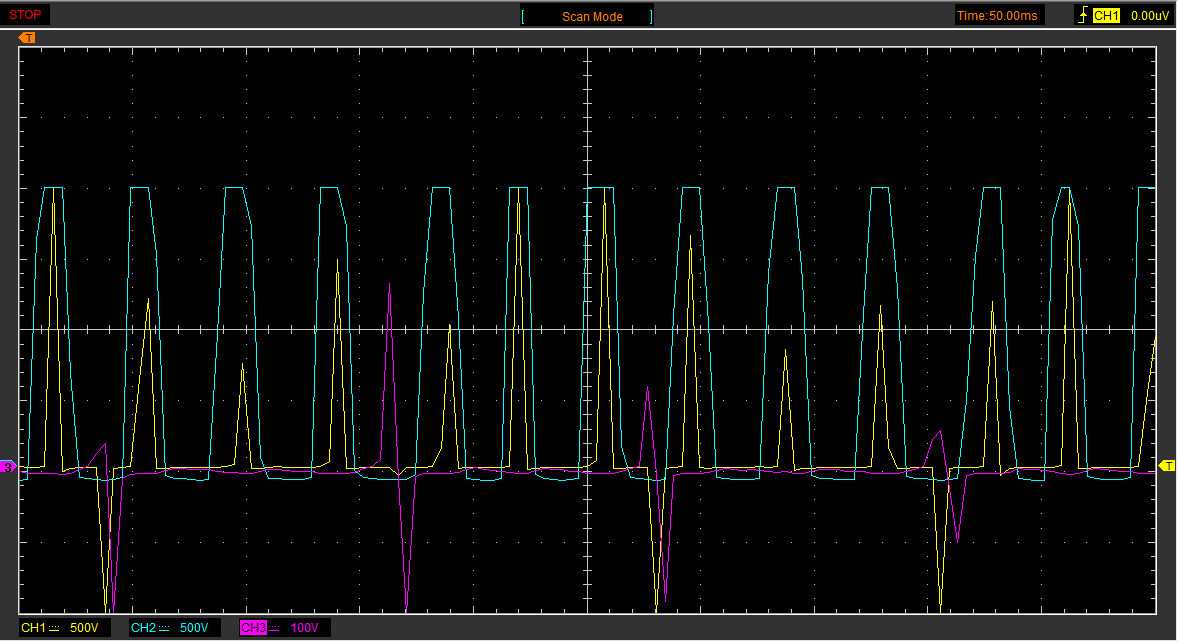
Task: Select the yellow CH1 trigger source badge
Action: [x=1105, y=16]
